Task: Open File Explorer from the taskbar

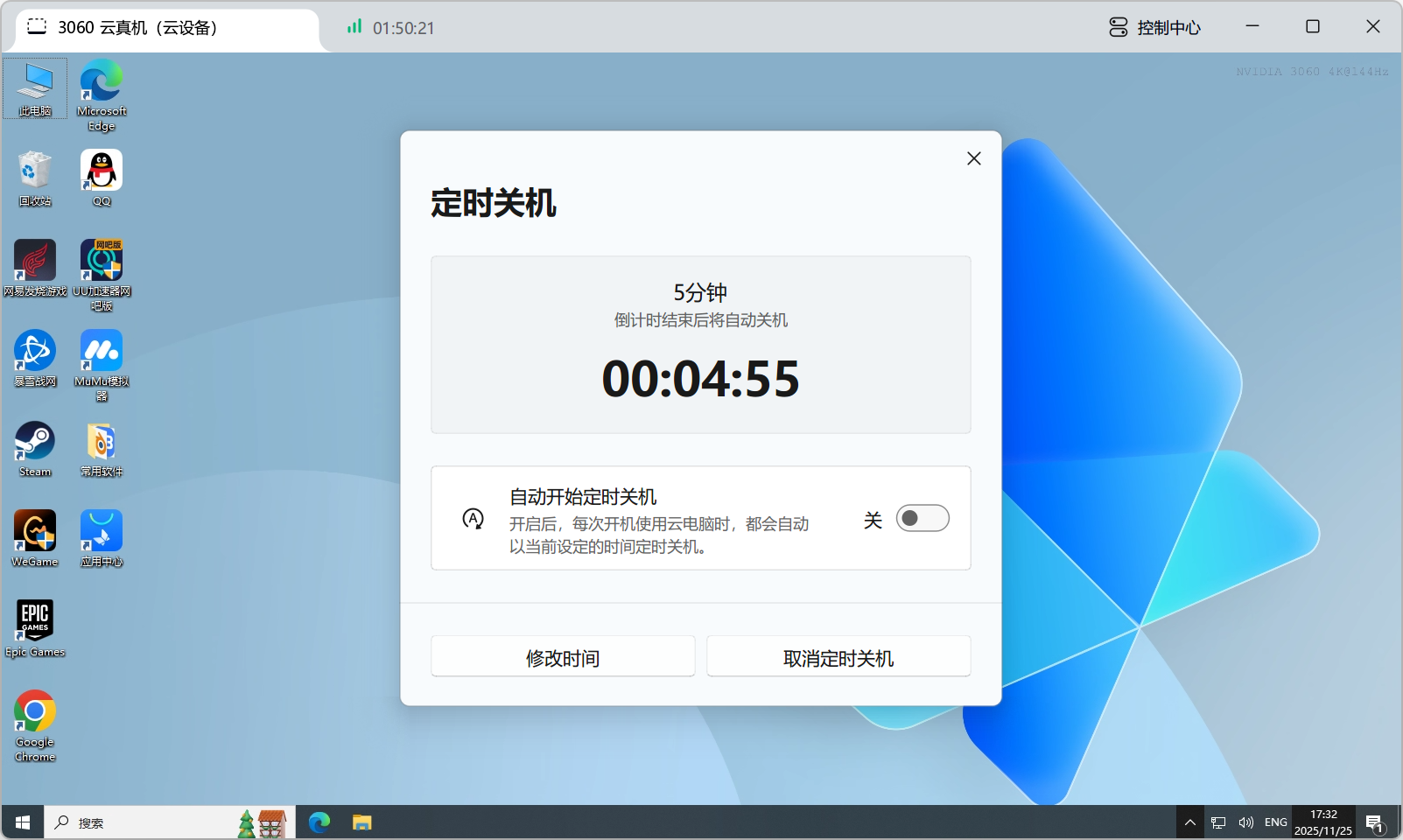Action: click(x=362, y=822)
